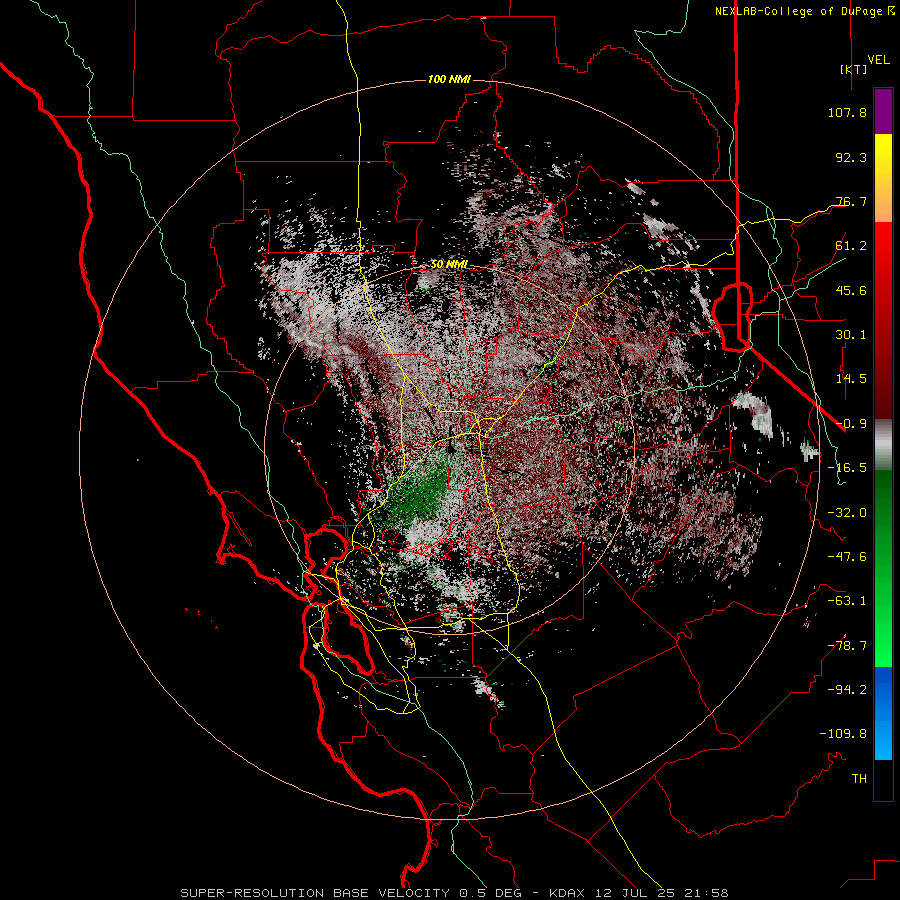The width and height of the screenshot is (900, 900).
Task: Click the blue segment of the velocity color bar
Action: [x=883, y=713]
